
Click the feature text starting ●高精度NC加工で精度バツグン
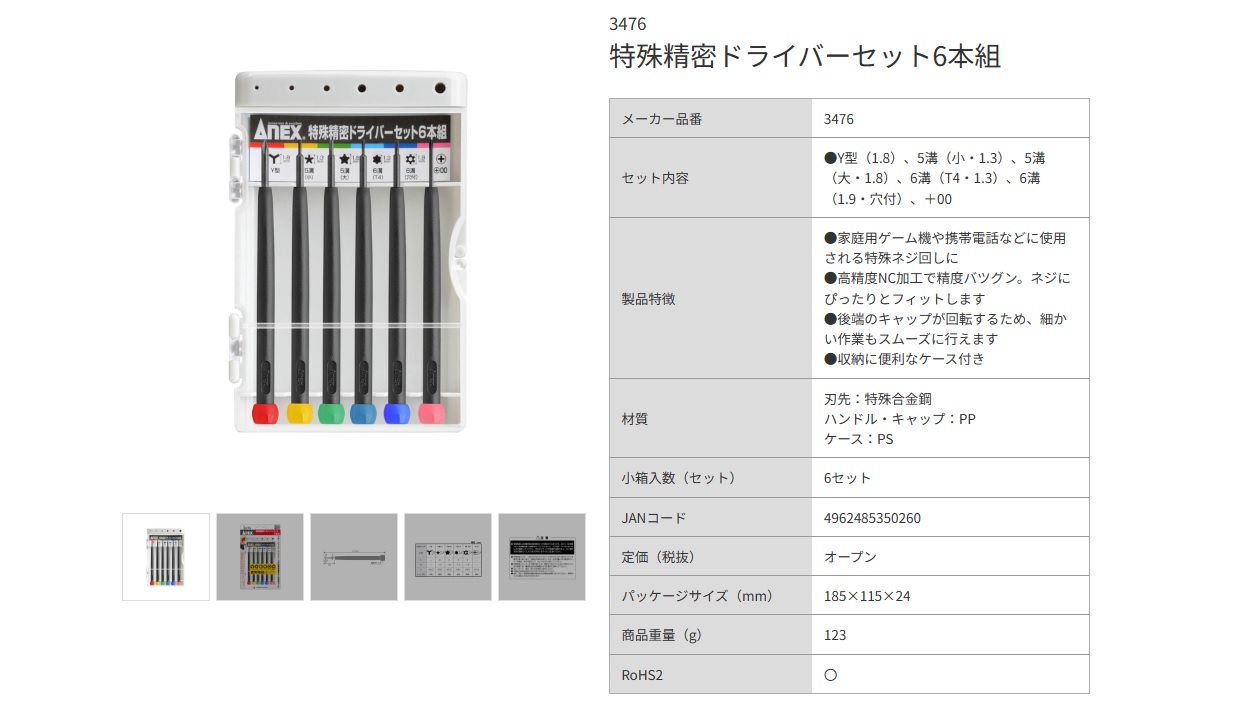947,288
